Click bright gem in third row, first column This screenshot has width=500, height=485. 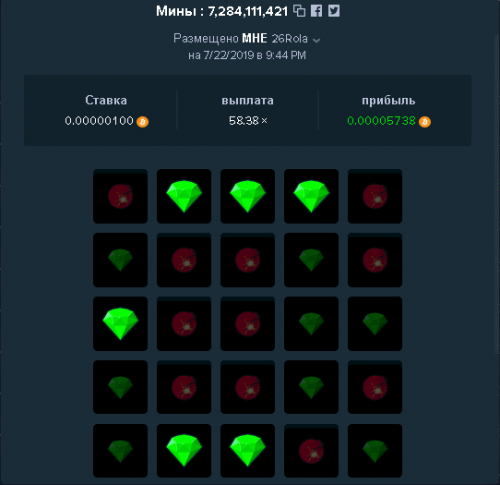pos(120,323)
